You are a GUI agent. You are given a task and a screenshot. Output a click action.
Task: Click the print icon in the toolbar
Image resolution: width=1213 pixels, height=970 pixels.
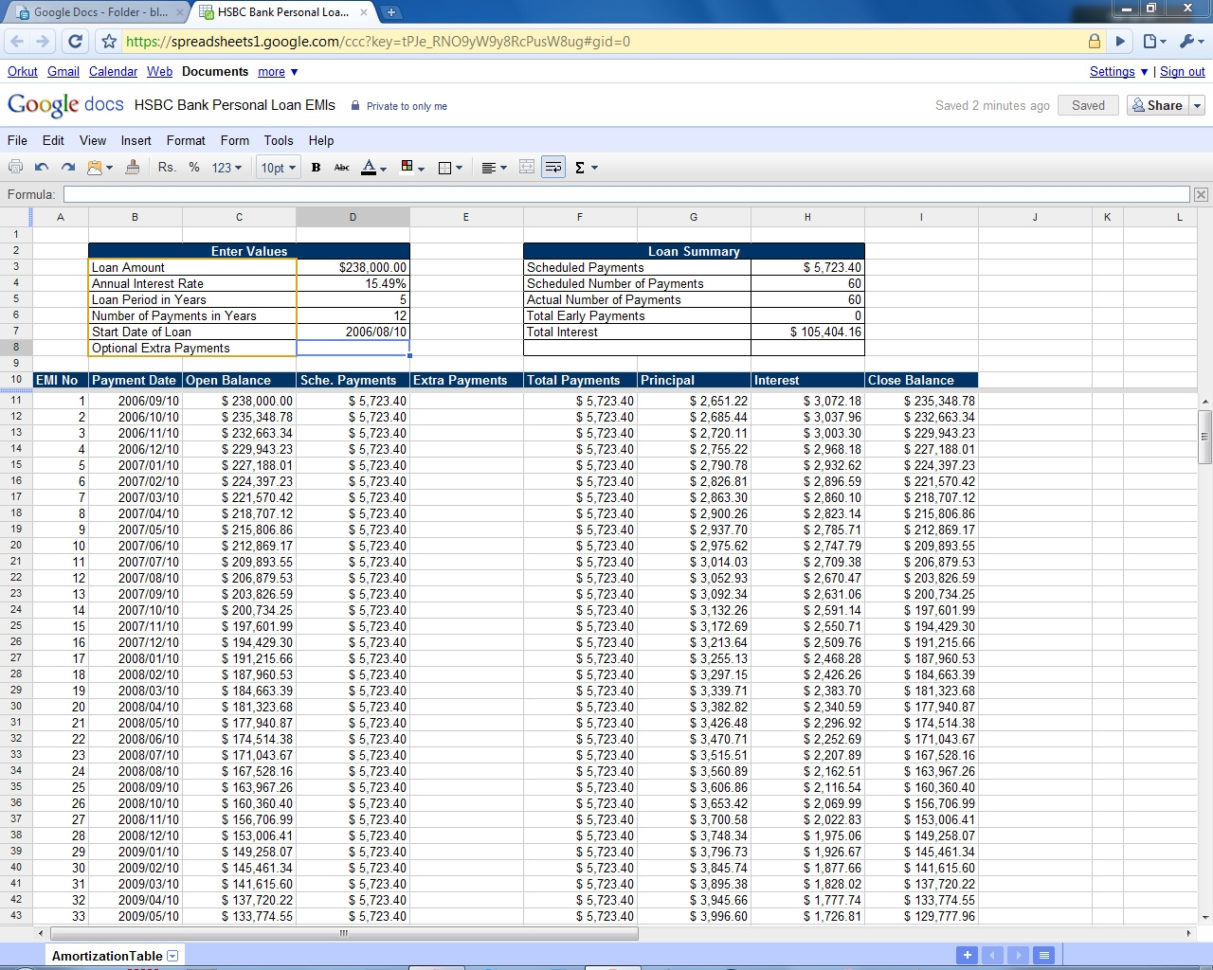16,167
